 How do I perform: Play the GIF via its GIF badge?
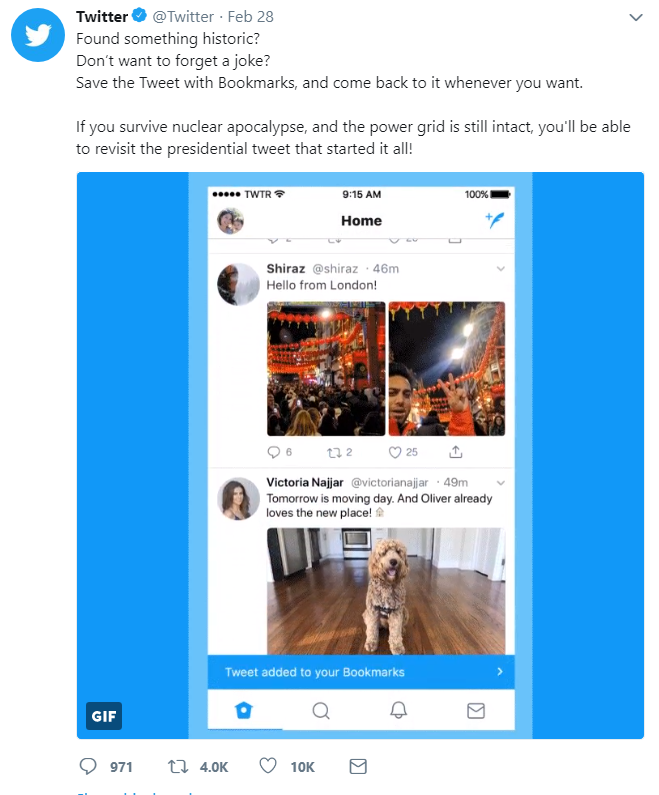pos(104,716)
